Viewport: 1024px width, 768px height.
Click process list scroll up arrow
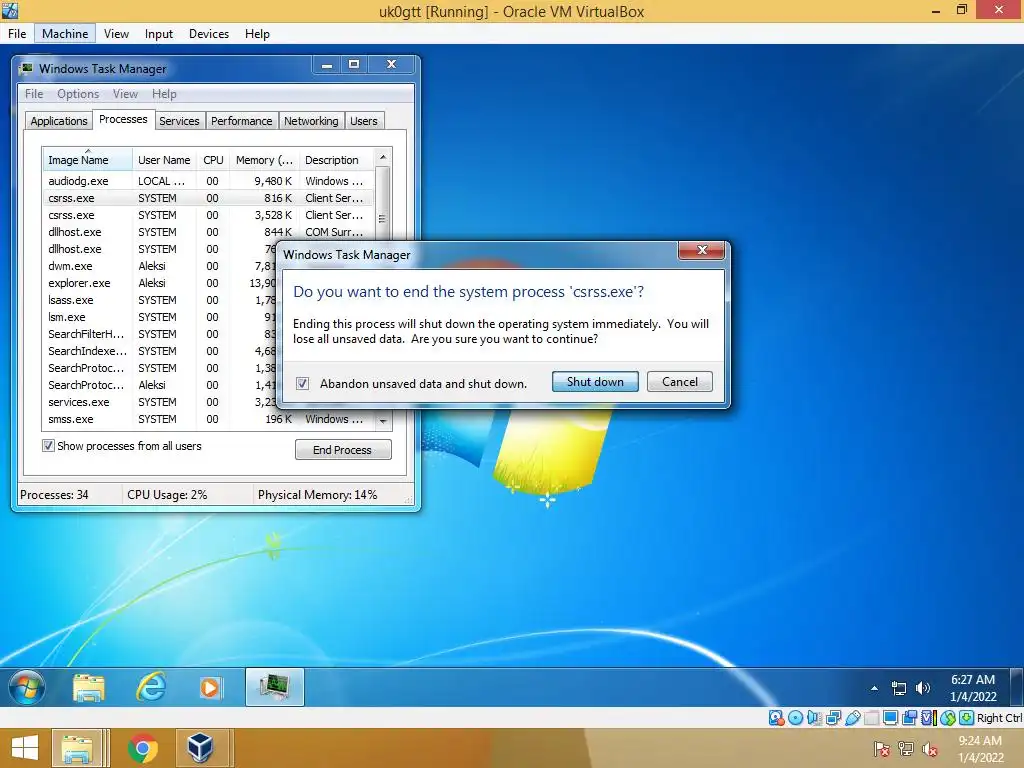click(383, 157)
